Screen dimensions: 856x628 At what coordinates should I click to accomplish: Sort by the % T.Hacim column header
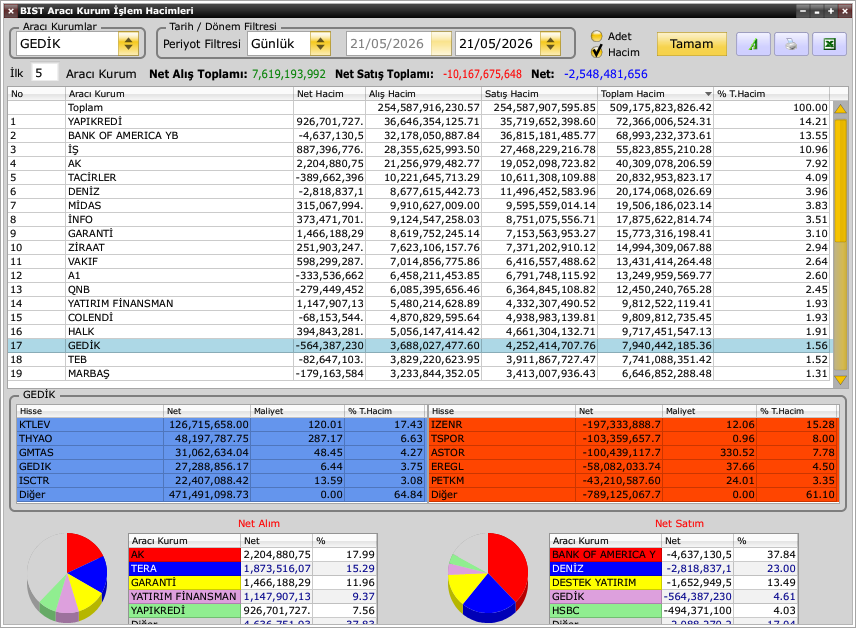coord(771,93)
